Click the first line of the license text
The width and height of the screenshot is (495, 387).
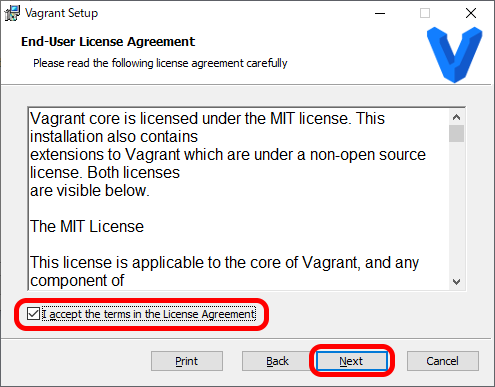pos(207,119)
